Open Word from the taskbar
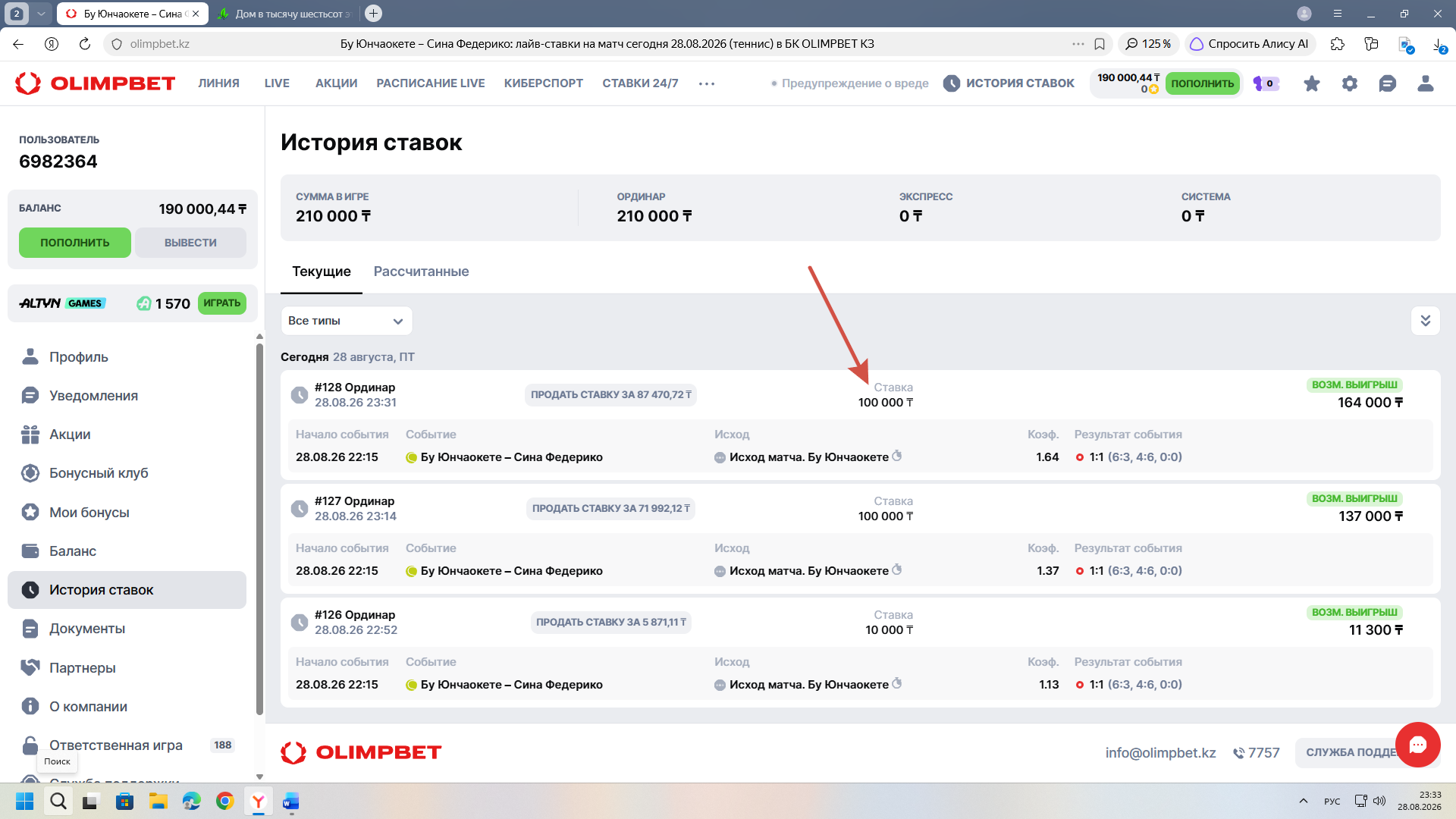This screenshot has width=1456, height=819. [291, 801]
